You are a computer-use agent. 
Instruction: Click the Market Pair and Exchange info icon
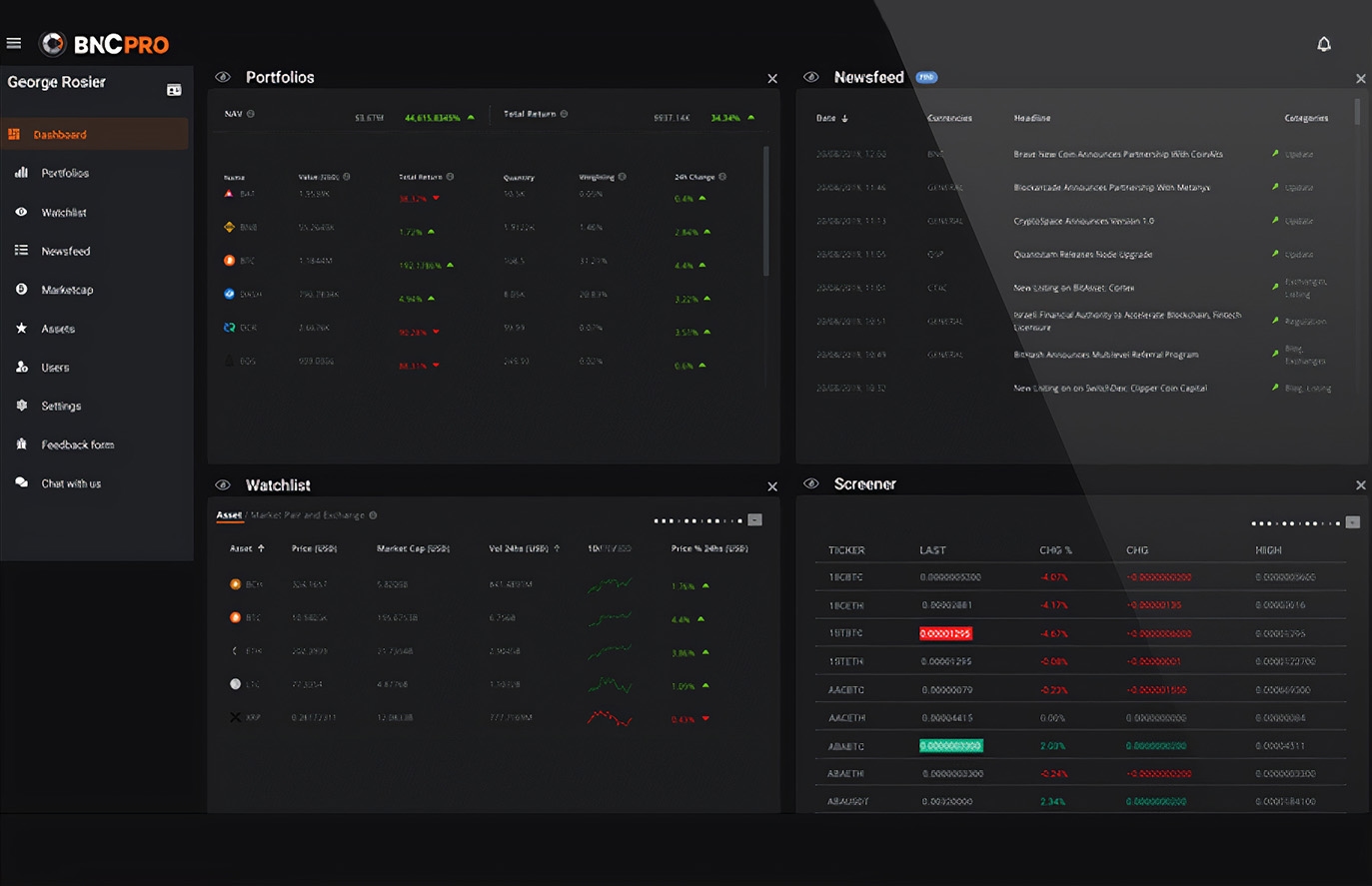[373, 515]
